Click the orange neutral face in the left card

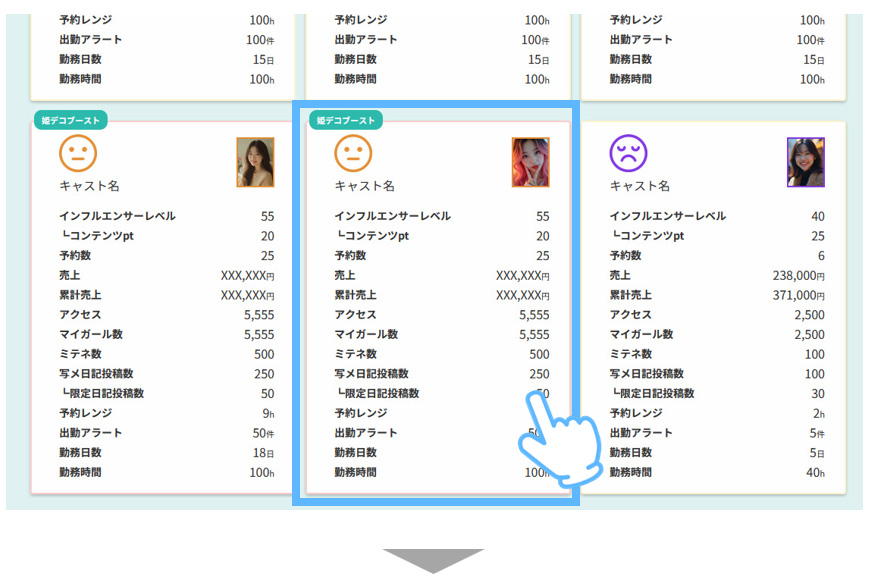(x=77, y=153)
